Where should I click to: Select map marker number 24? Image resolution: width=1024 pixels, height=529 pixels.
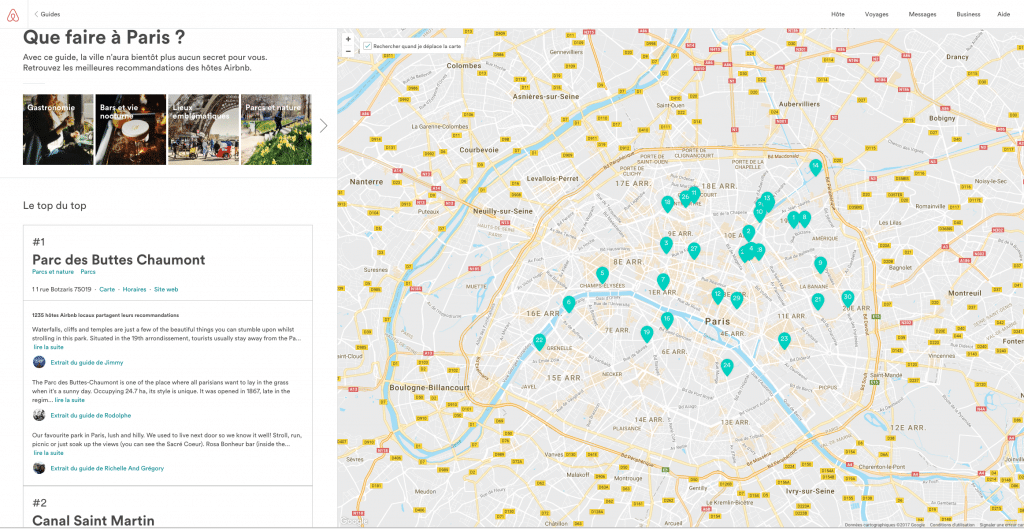point(727,368)
